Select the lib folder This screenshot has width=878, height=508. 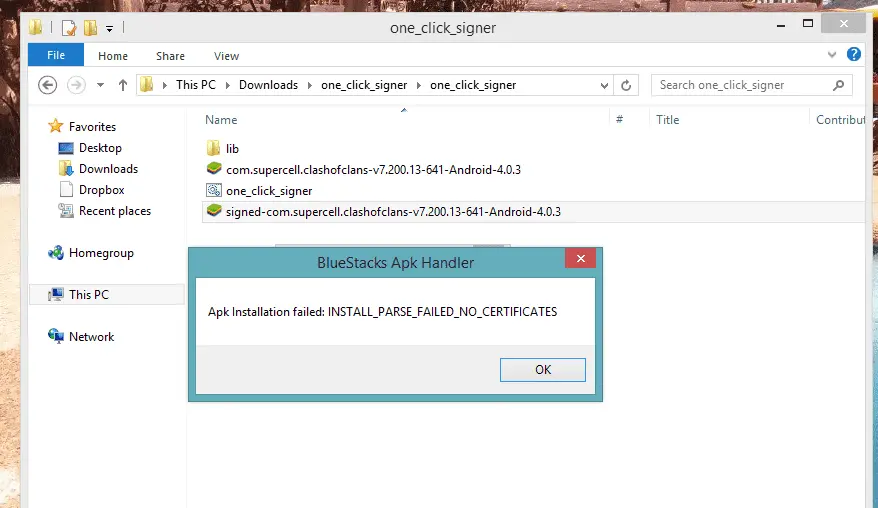[x=232, y=149]
